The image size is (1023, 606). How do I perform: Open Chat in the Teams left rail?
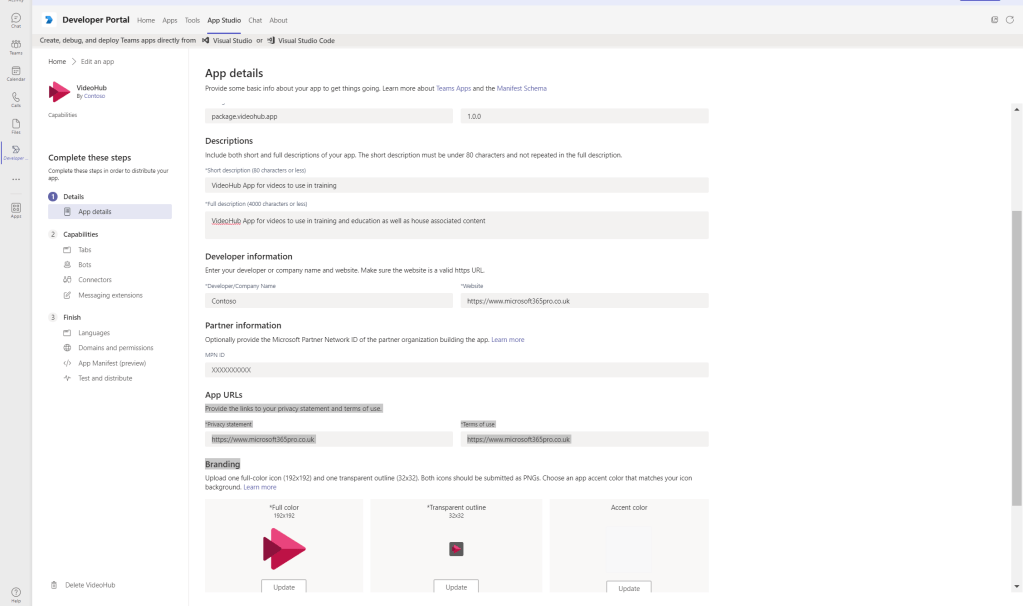[15, 19]
